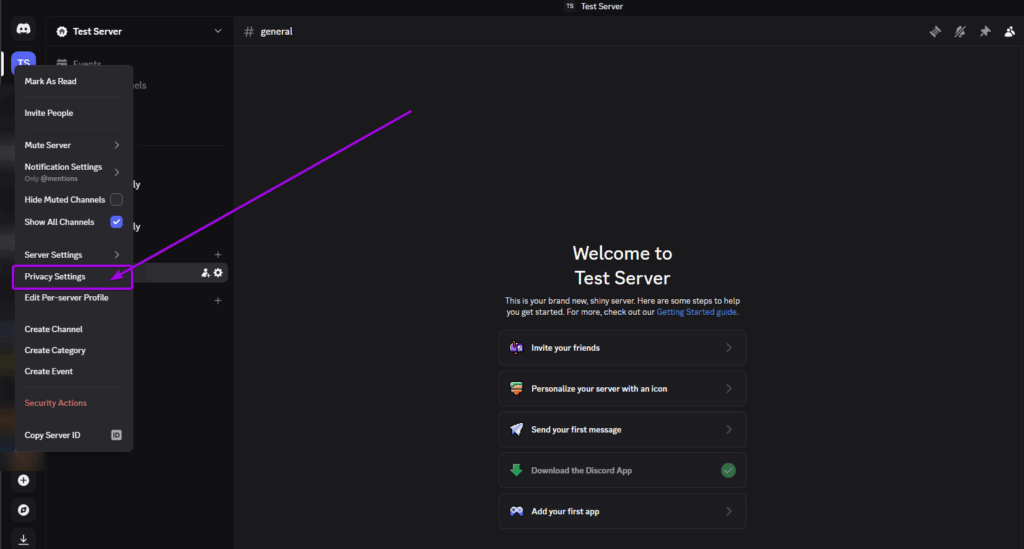The image size is (1024, 549).
Task: Click the Copy Server ID badge icon
Action: coord(116,435)
